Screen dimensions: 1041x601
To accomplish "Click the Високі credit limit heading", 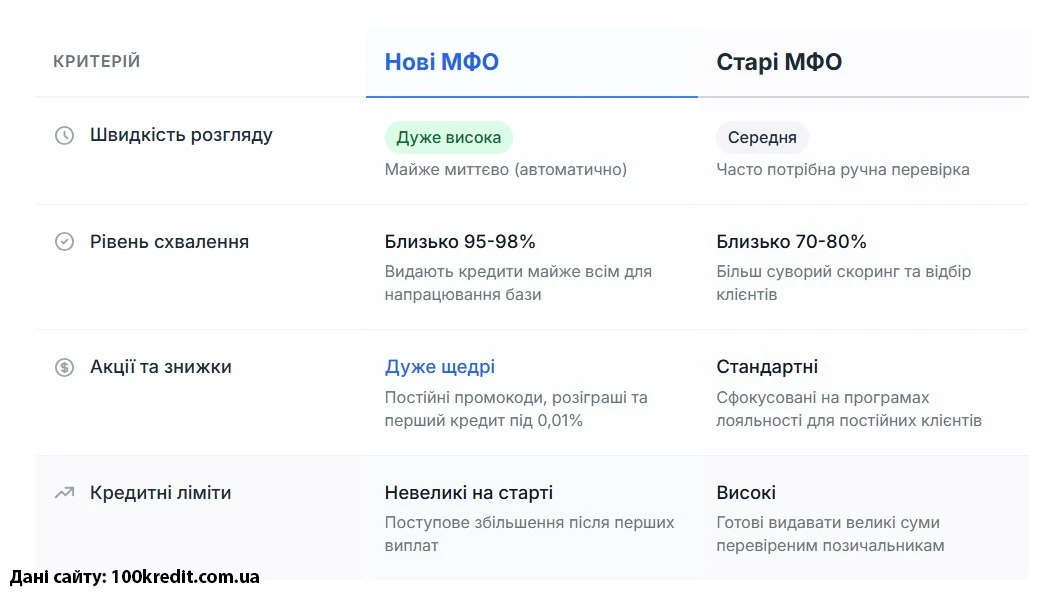I will pyautogui.click(x=746, y=493).
